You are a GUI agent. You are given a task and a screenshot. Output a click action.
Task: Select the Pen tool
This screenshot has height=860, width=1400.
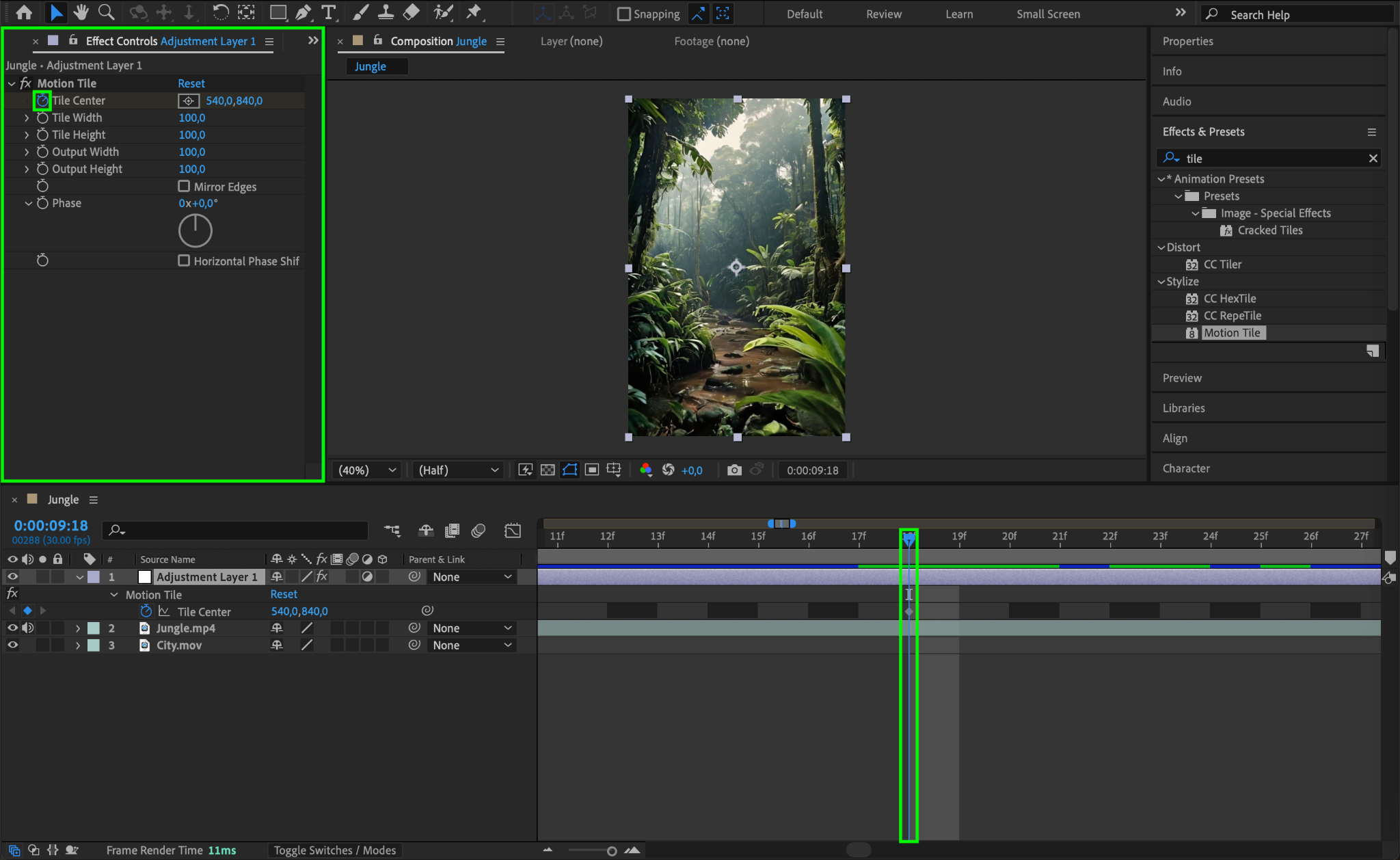303,12
